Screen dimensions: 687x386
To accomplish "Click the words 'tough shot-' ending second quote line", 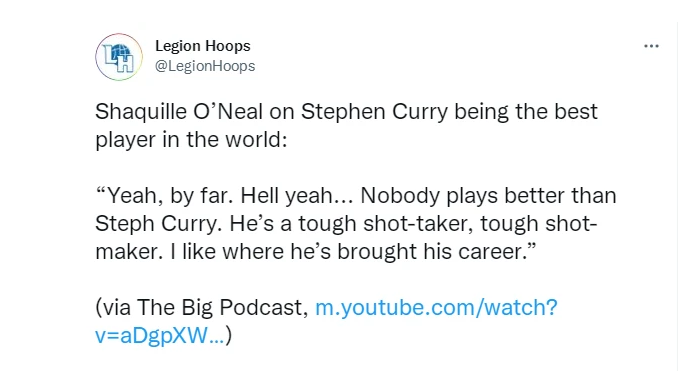I will (x=539, y=223).
